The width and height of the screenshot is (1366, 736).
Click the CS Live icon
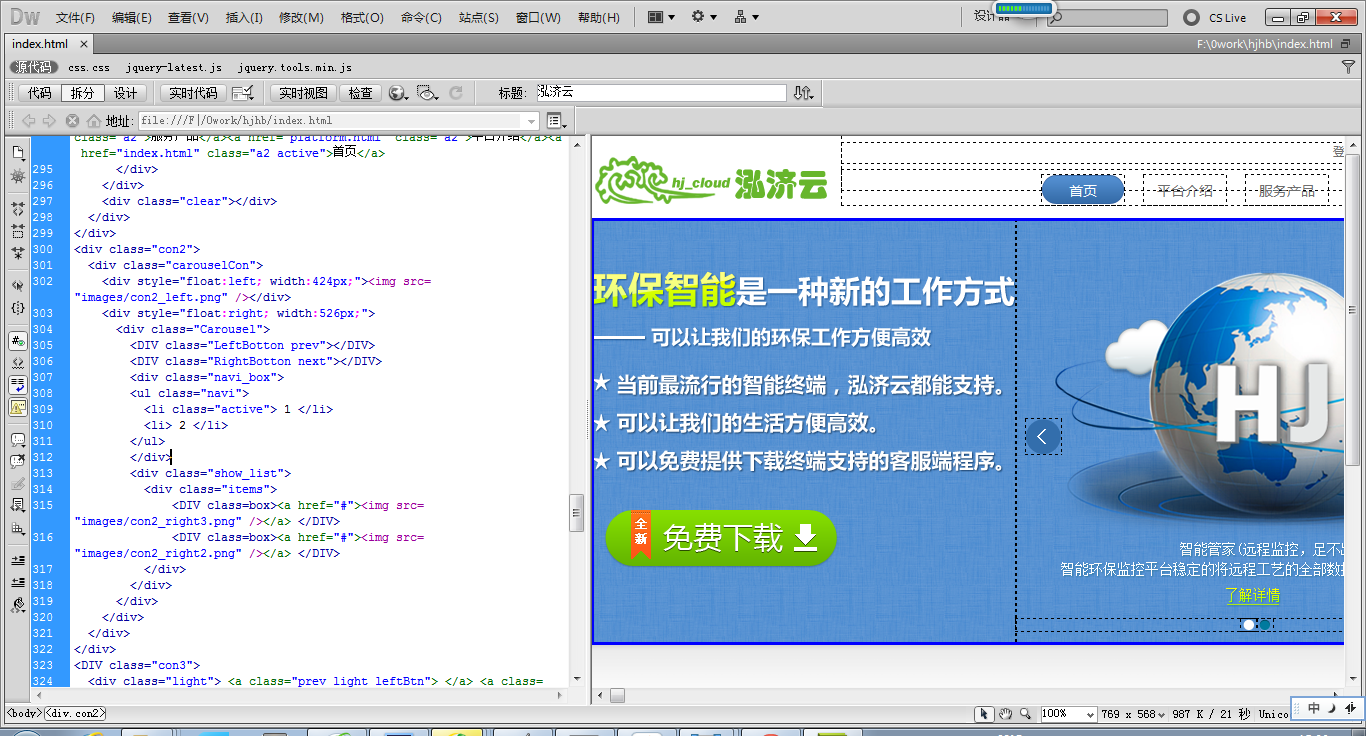click(x=1191, y=17)
